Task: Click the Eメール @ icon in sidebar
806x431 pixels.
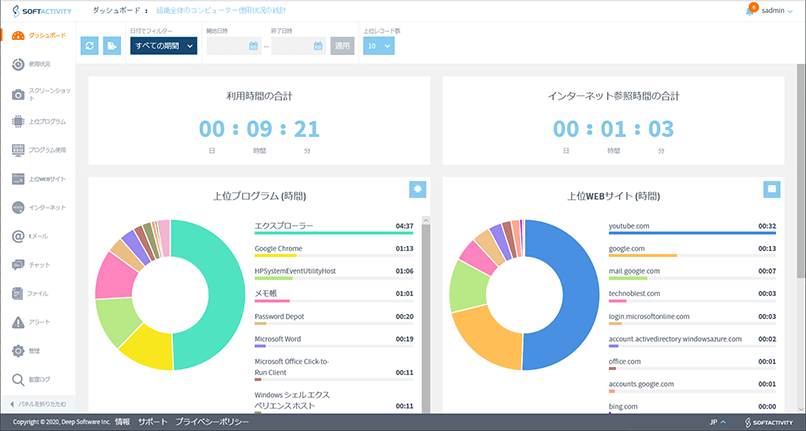Action: click(18, 237)
